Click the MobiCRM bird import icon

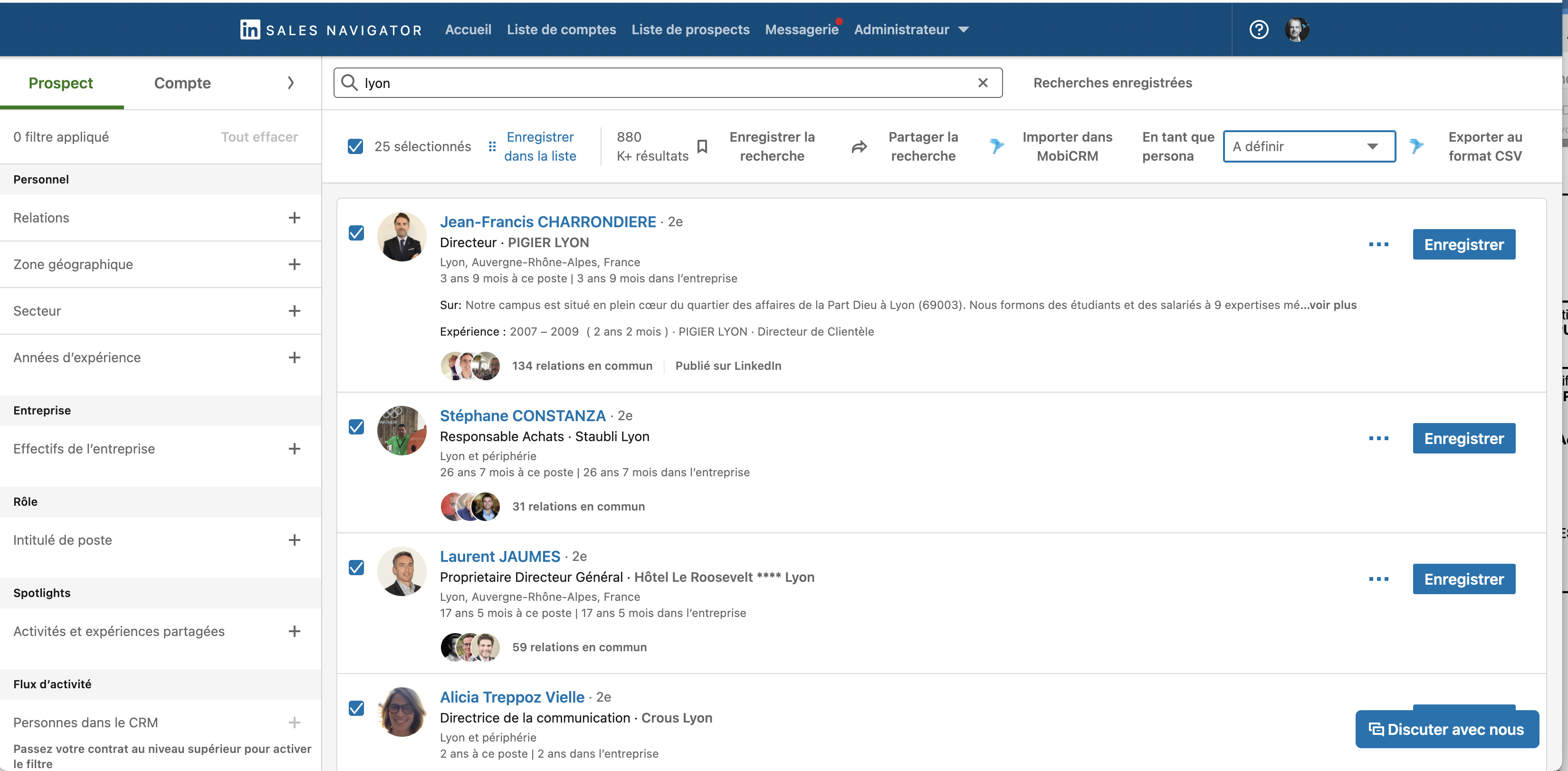point(996,146)
